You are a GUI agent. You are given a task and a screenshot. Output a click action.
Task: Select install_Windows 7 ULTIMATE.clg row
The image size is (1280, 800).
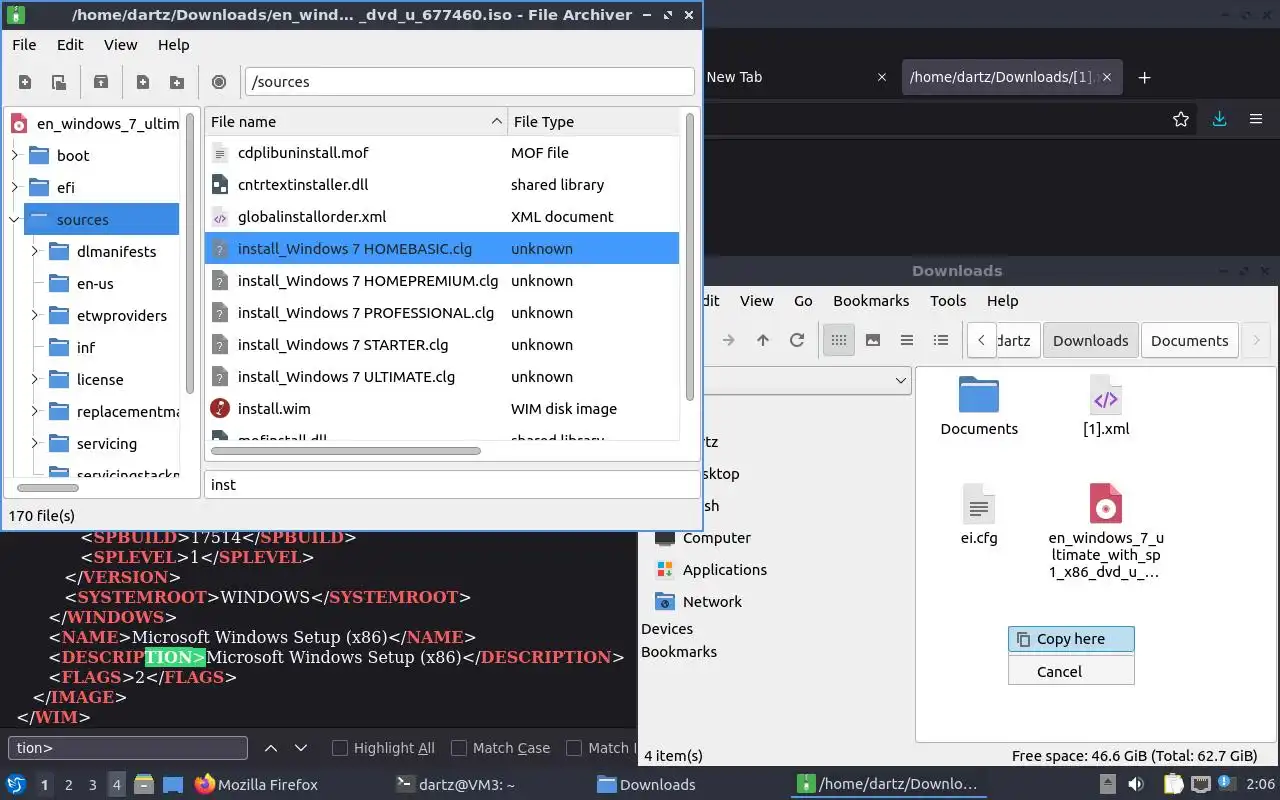point(442,377)
